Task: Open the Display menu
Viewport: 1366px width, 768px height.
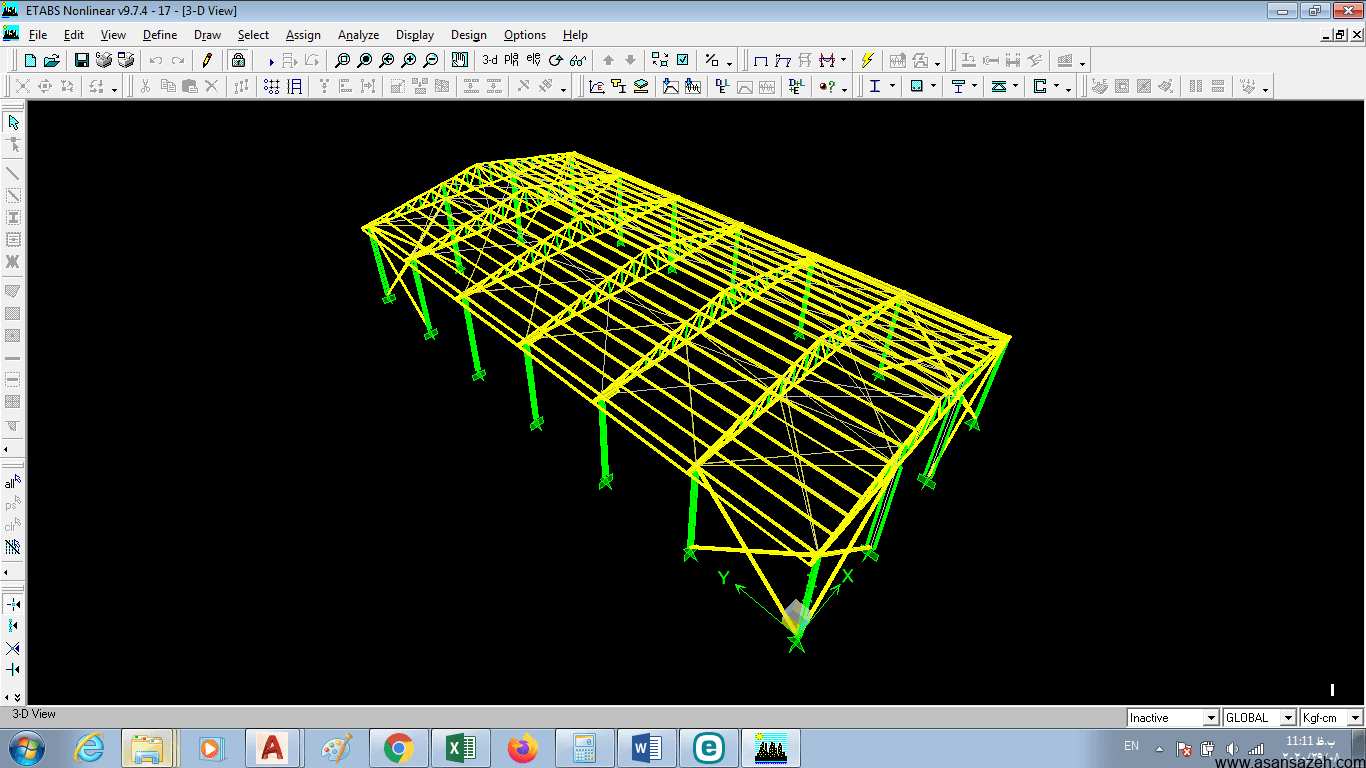Action: click(x=415, y=35)
